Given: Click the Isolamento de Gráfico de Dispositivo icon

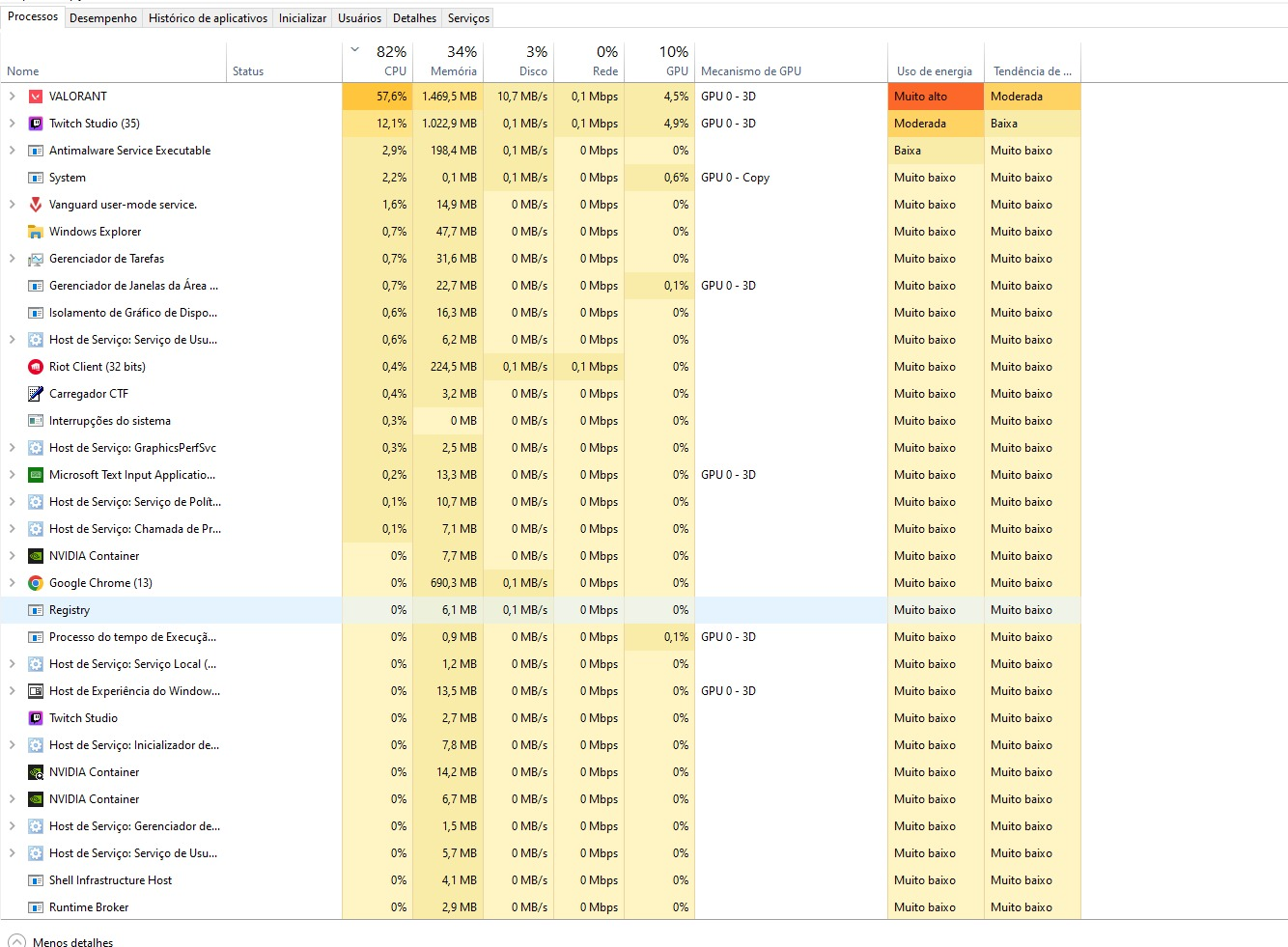Looking at the screenshot, I should pyautogui.click(x=36, y=313).
